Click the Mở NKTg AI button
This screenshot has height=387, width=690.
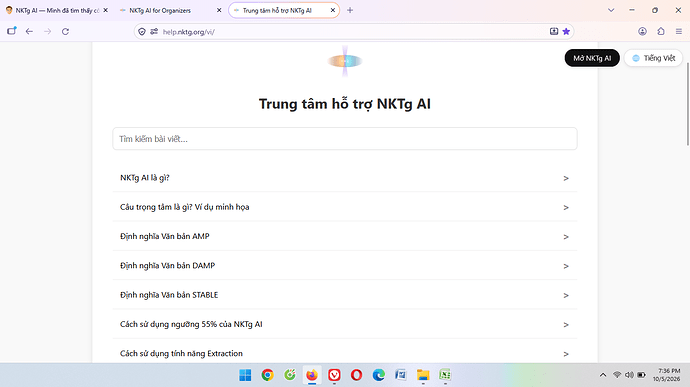tap(592, 58)
